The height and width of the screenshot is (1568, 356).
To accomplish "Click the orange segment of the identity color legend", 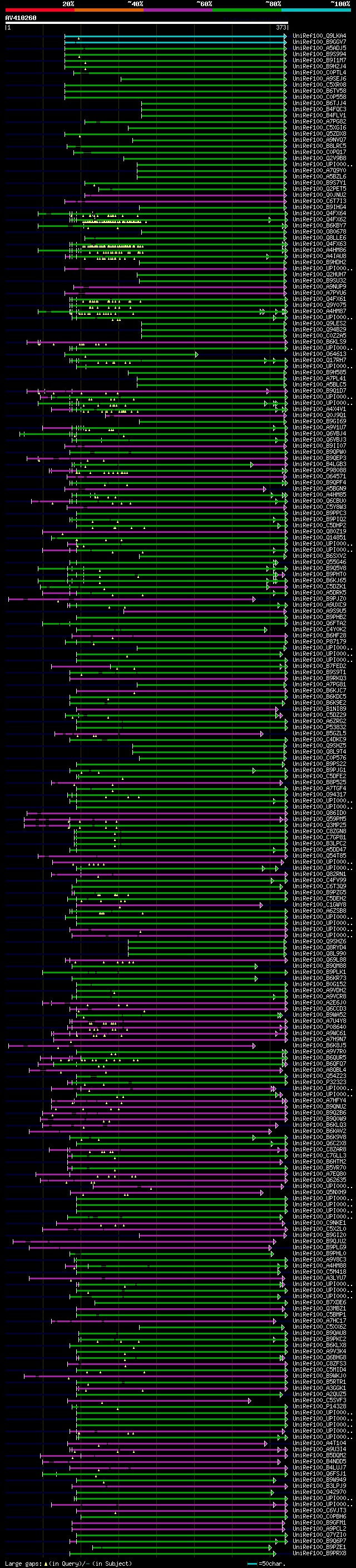I will pos(109,11).
